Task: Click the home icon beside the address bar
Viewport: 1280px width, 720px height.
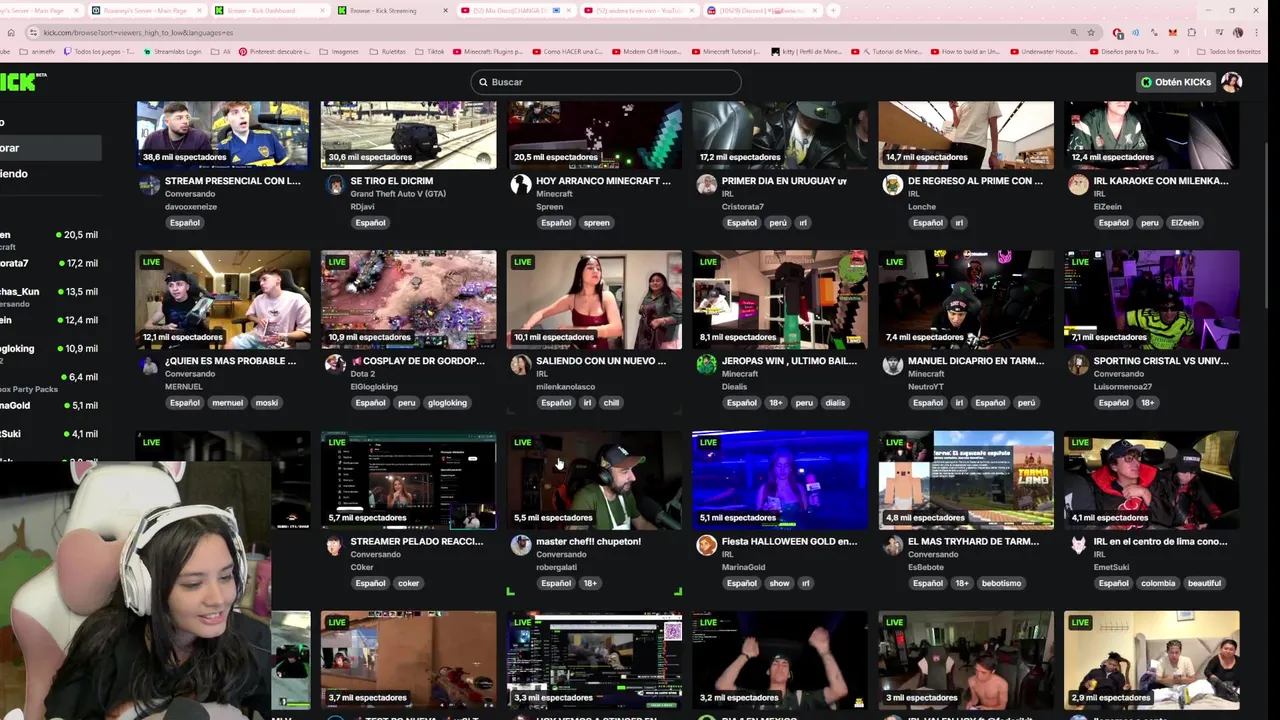Action: click(x=11, y=32)
